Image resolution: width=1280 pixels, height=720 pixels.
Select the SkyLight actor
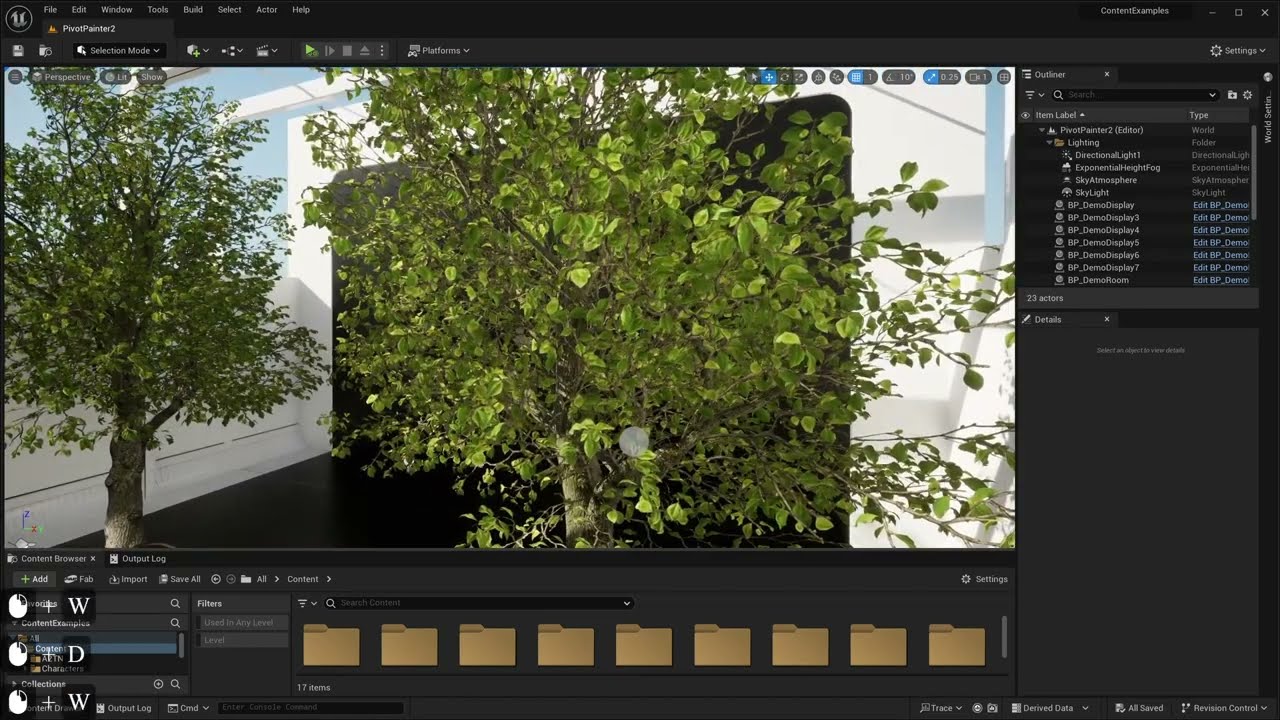tap(1092, 193)
